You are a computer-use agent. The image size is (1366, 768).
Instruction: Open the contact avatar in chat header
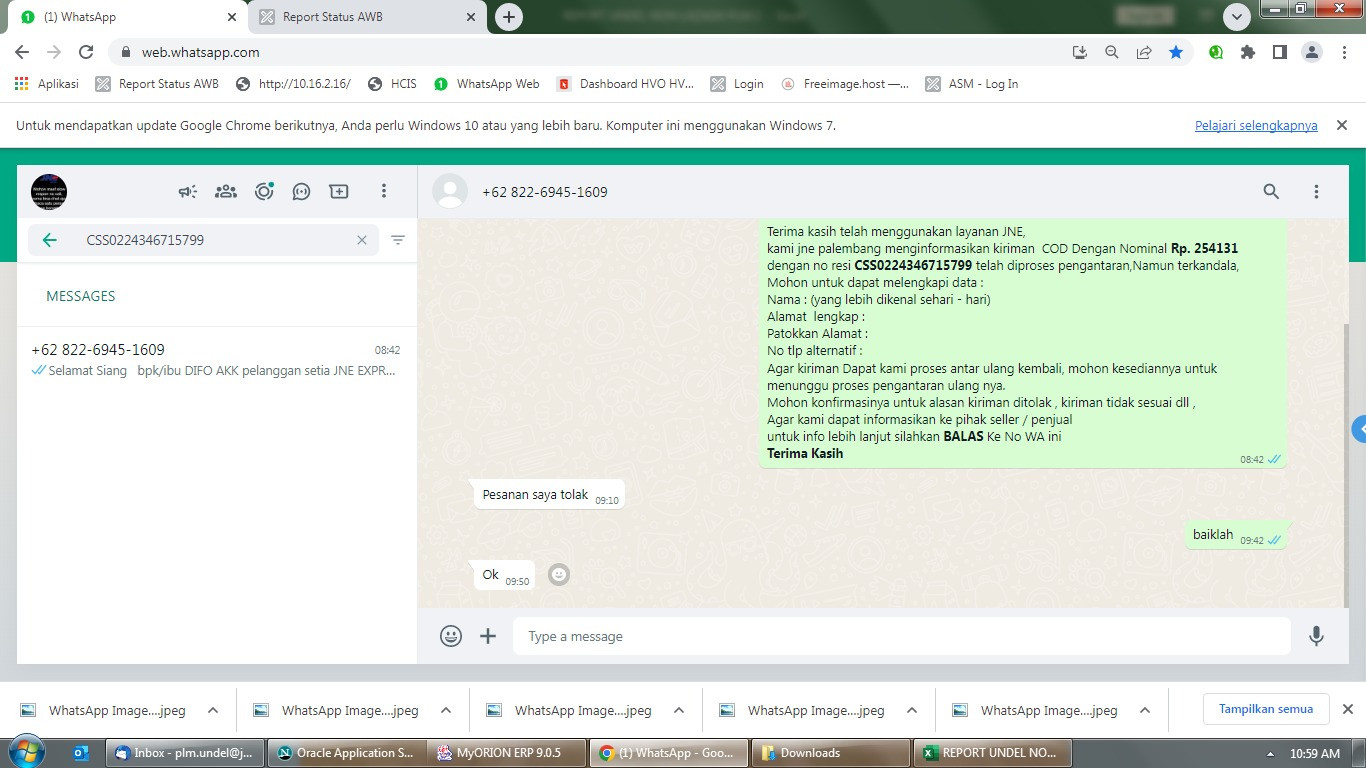(450, 191)
